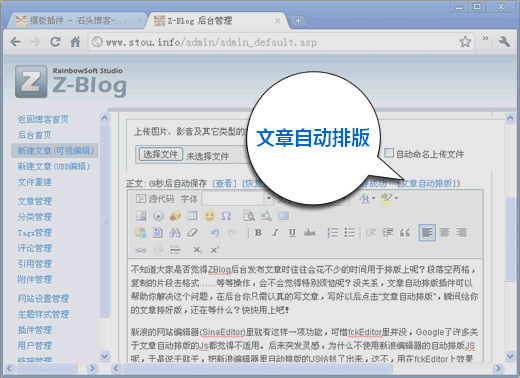This screenshot has width=520, height=378.
Task: Open find (binoculars) tool
Action: [175, 232]
